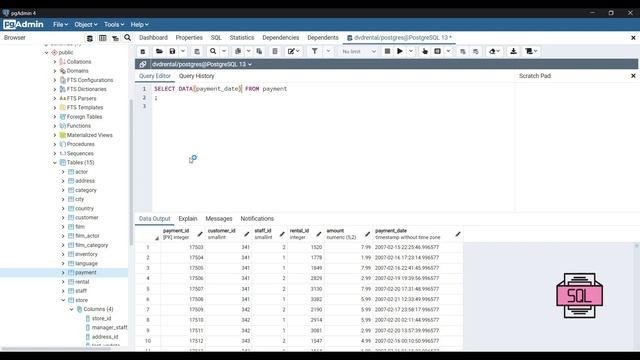Click the edit pencil on payment_date column header
Viewport: 640px width, 360px height.
(458, 234)
